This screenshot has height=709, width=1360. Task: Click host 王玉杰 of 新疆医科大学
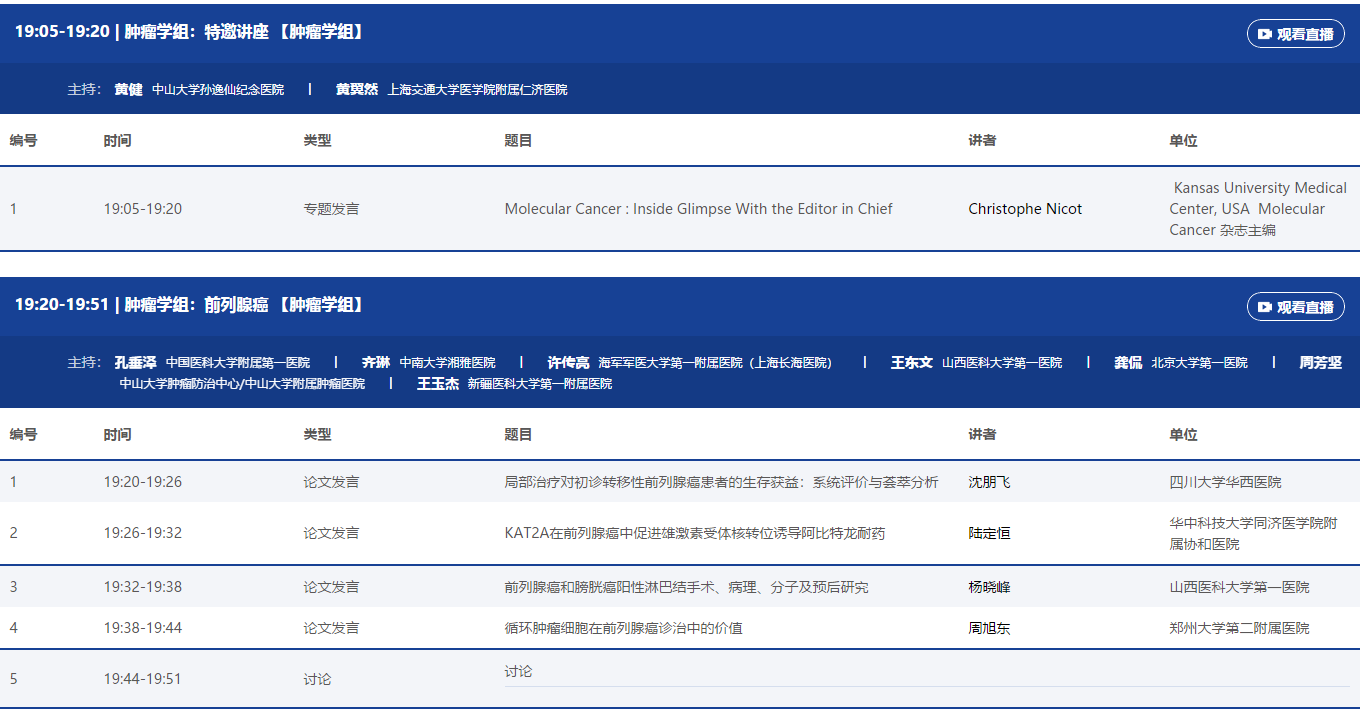click(x=437, y=383)
